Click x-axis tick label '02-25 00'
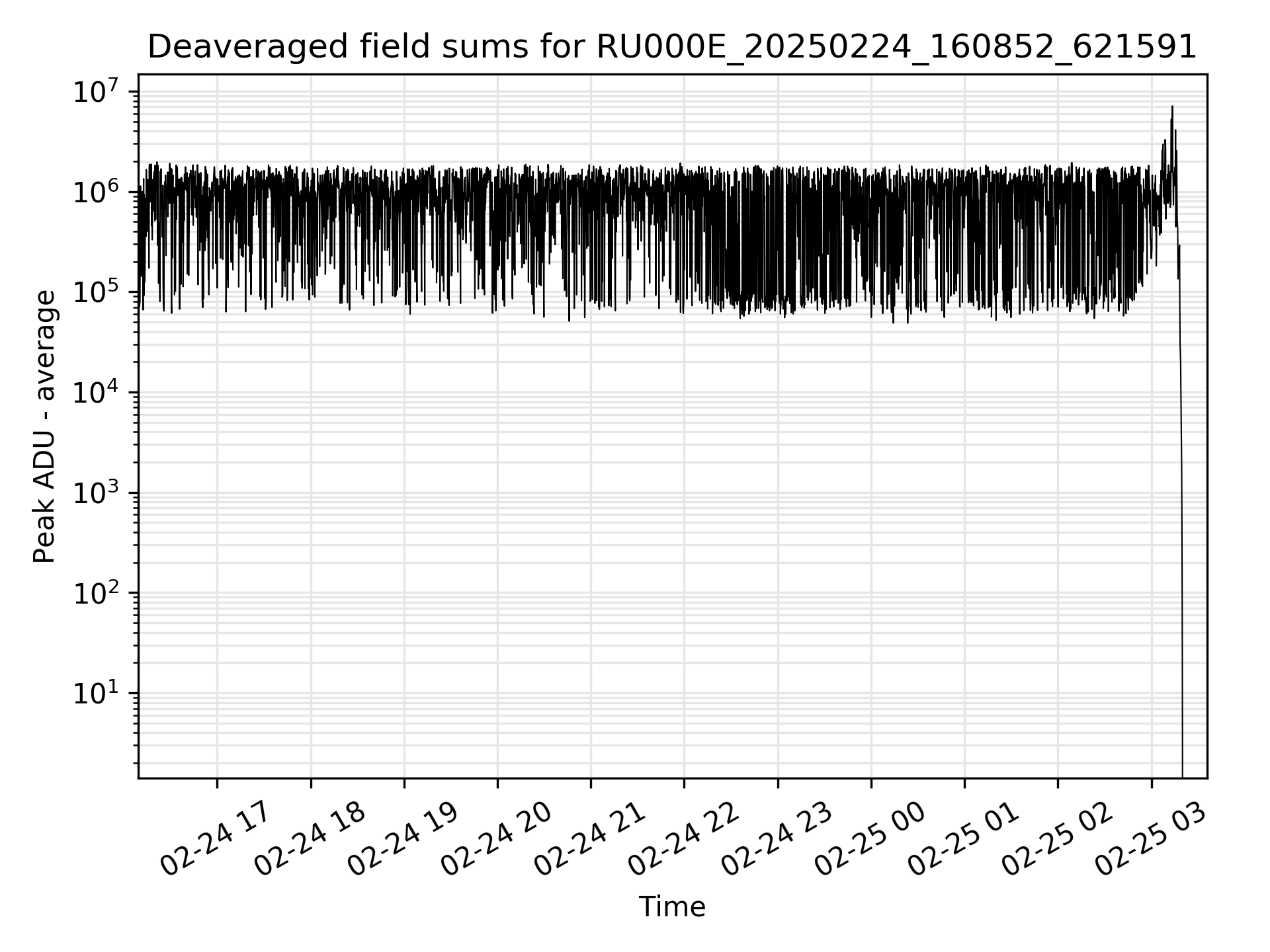1270x952 pixels. point(870,839)
